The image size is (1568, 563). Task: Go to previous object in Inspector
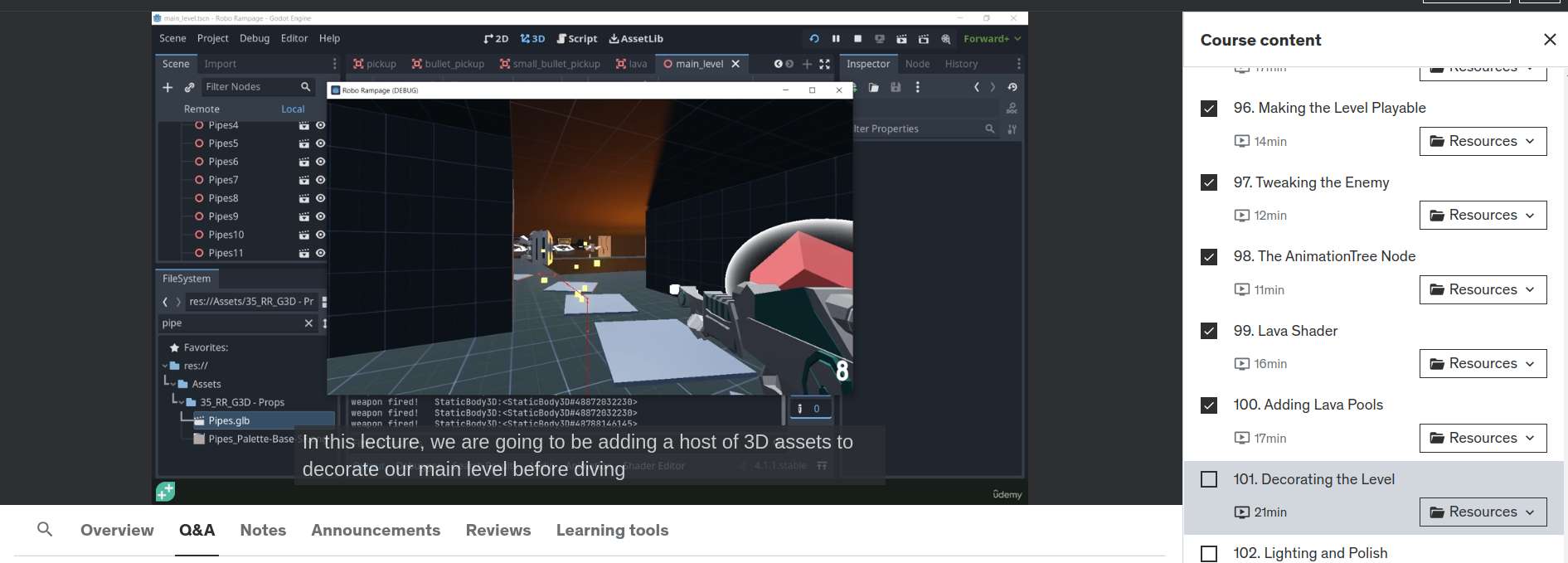[977, 87]
